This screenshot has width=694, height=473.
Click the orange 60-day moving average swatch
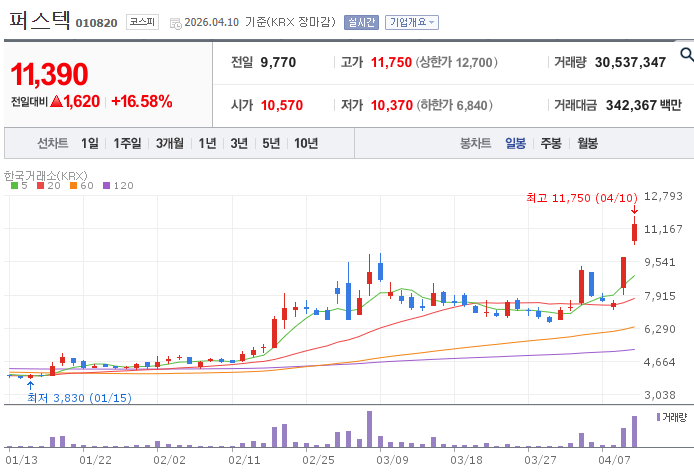point(73,186)
